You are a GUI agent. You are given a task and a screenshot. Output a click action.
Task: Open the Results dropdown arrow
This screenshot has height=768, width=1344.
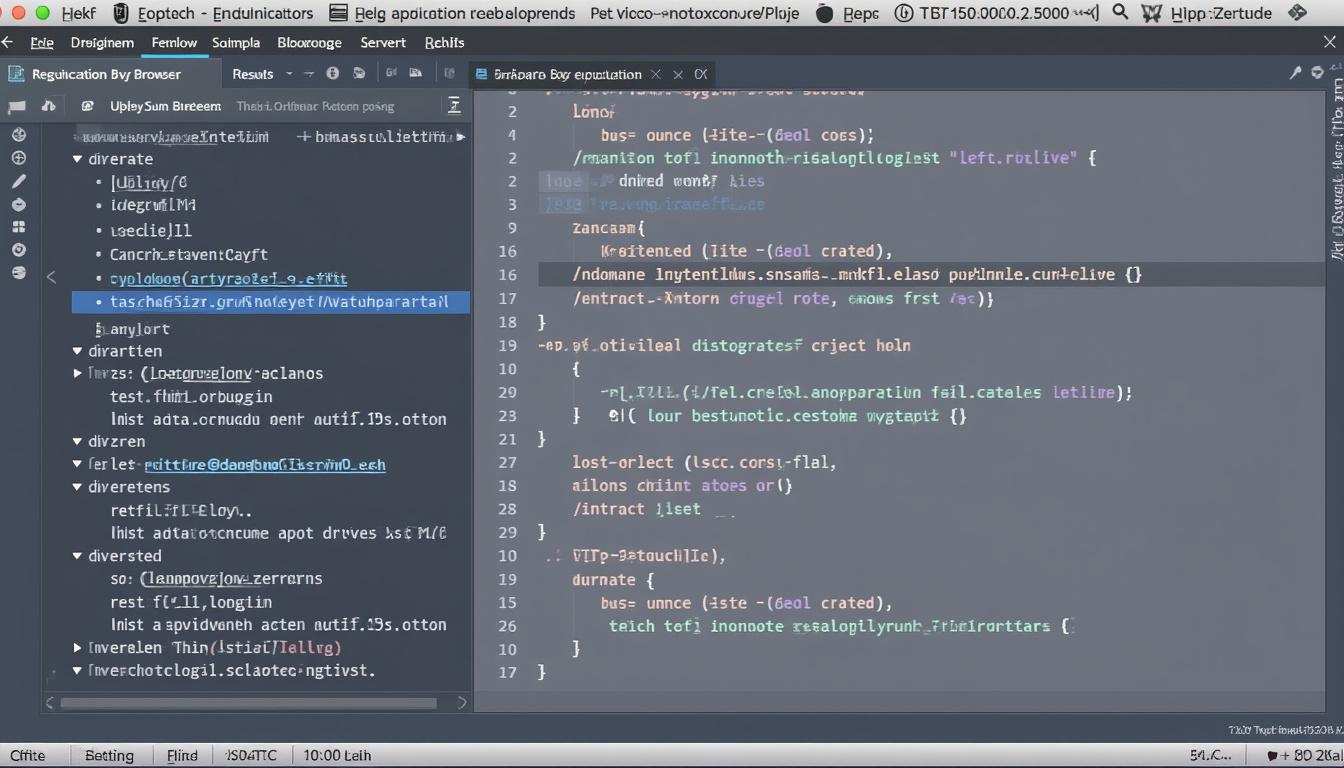(288, 74)
